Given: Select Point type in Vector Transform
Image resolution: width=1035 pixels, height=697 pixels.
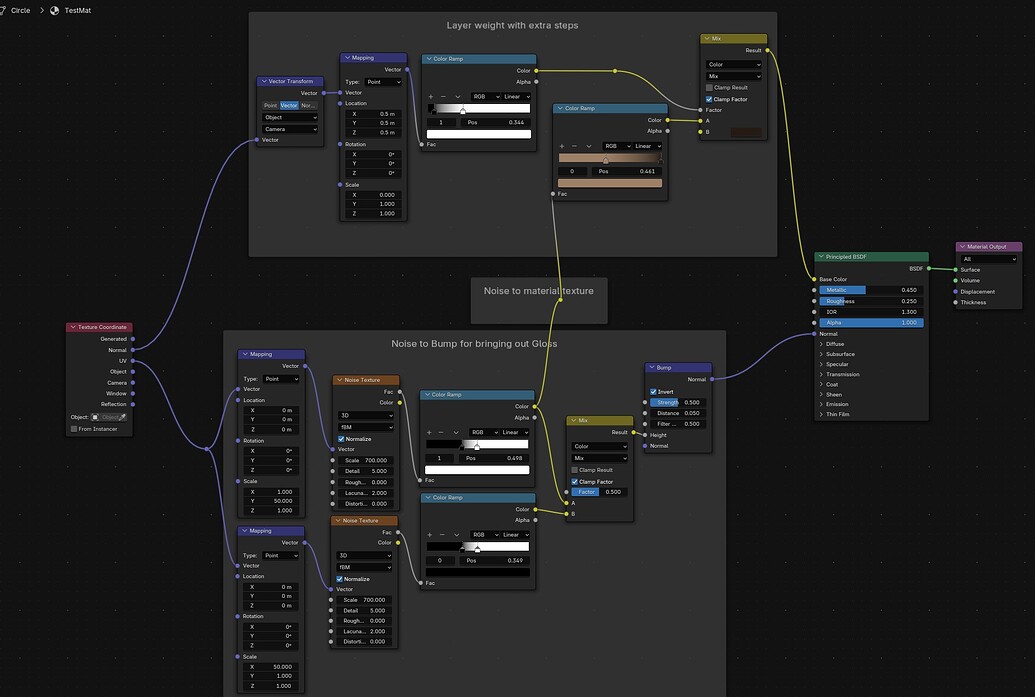Looking at the screenshot, I should tap(271, 106).
